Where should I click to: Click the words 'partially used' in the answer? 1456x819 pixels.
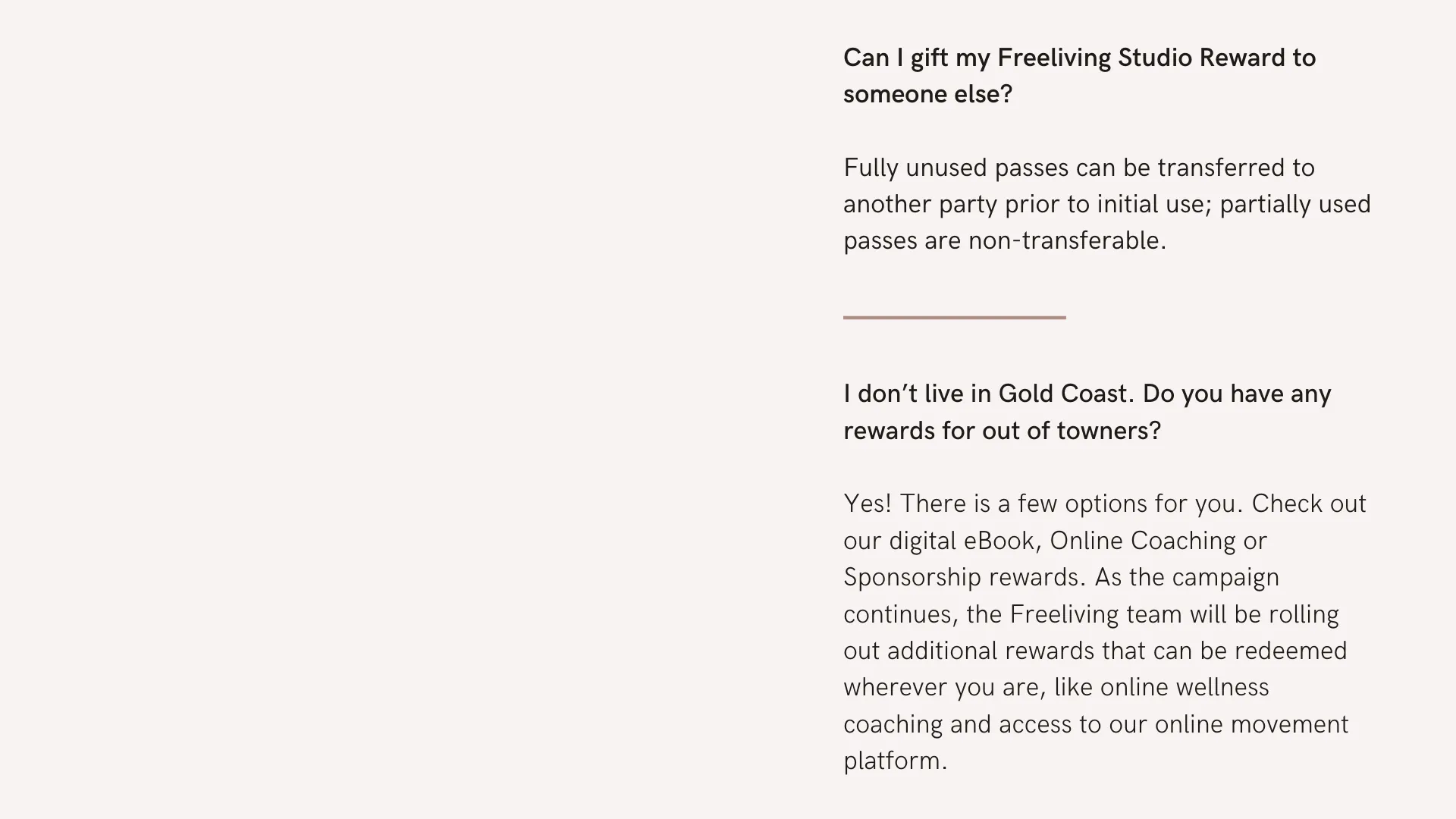(x=1295, y=205)
